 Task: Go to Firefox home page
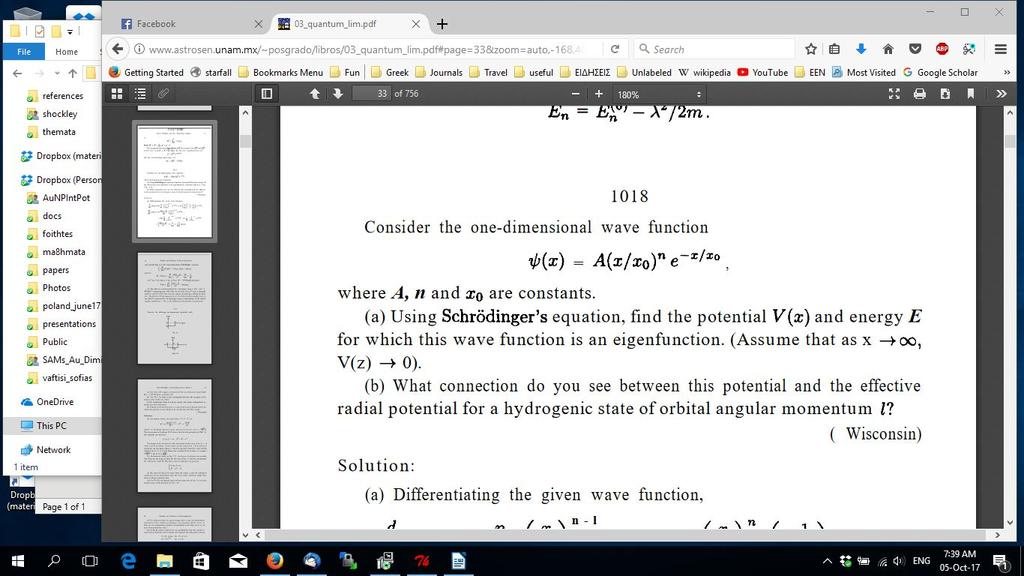(x=888, y=49)
